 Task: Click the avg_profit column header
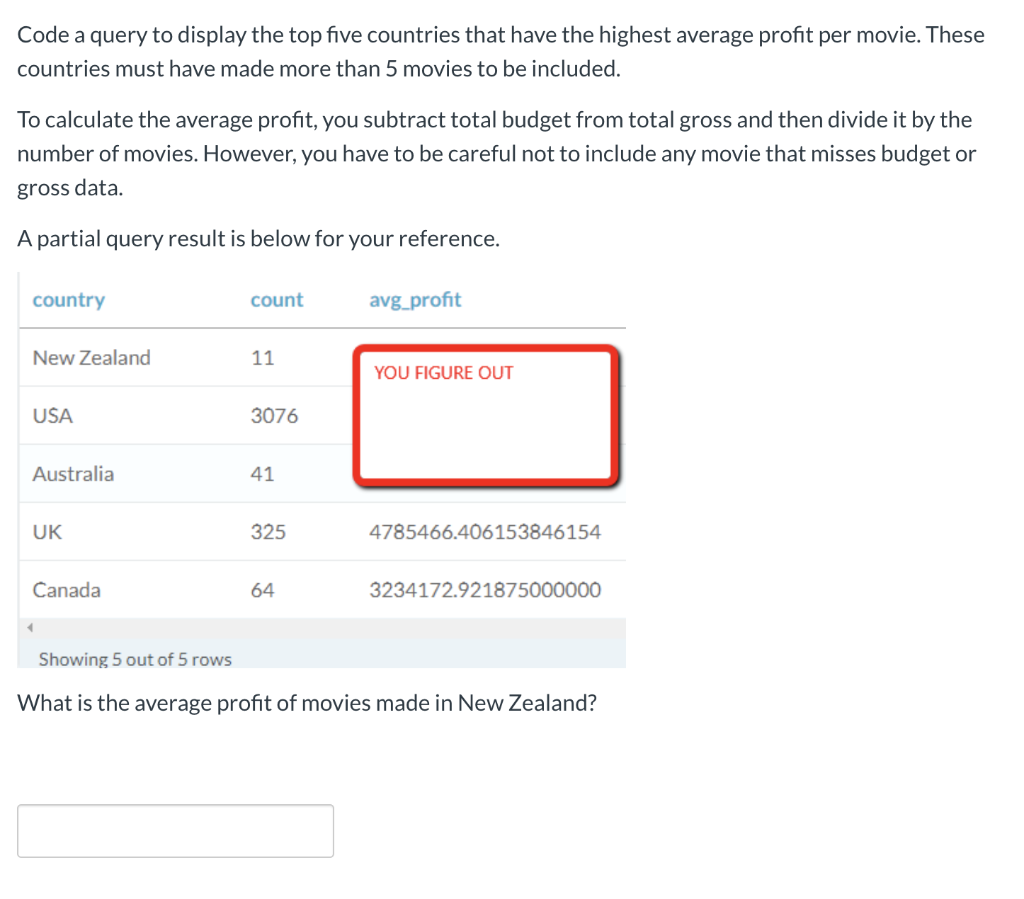415,300
